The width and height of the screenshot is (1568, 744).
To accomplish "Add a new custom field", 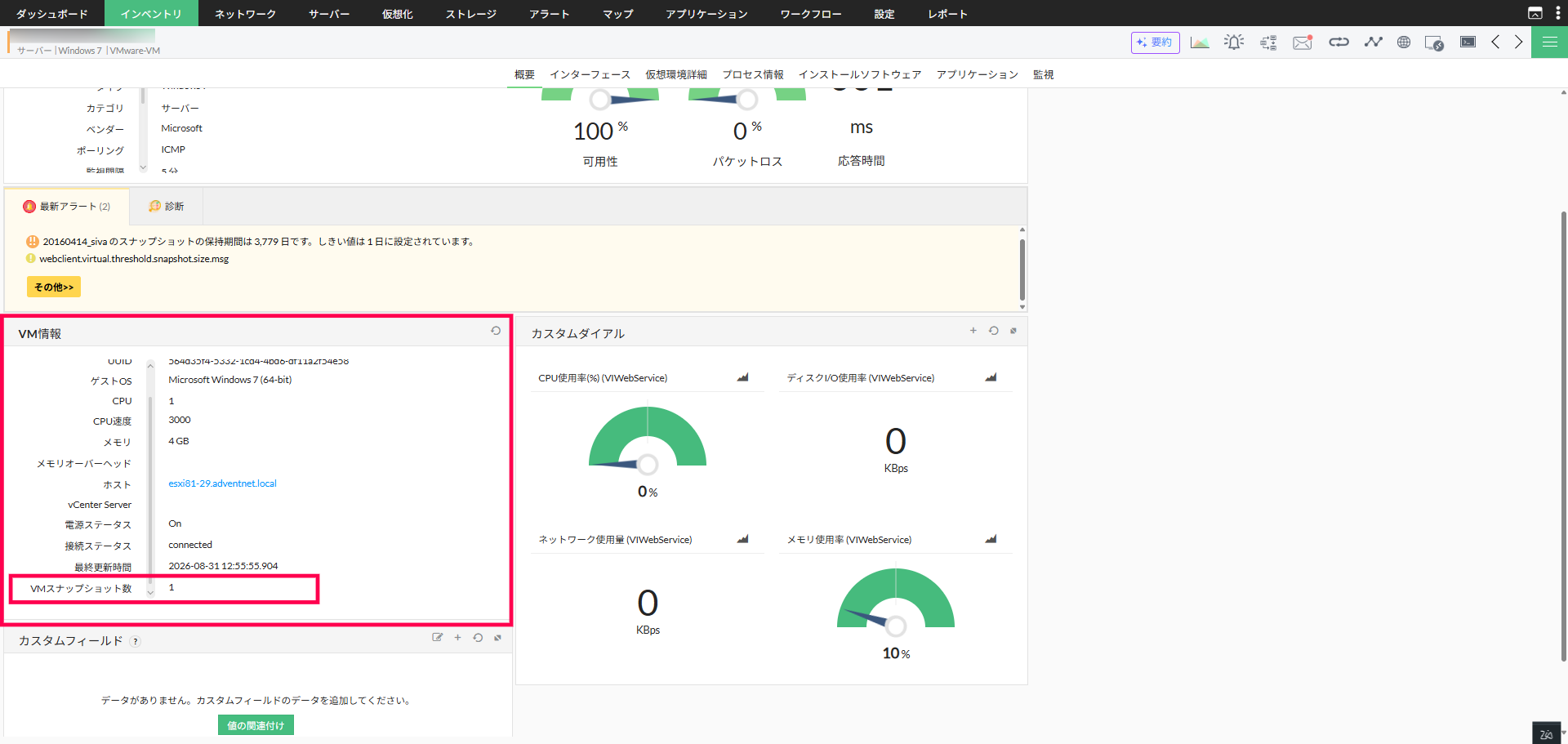I will point(458,638).
